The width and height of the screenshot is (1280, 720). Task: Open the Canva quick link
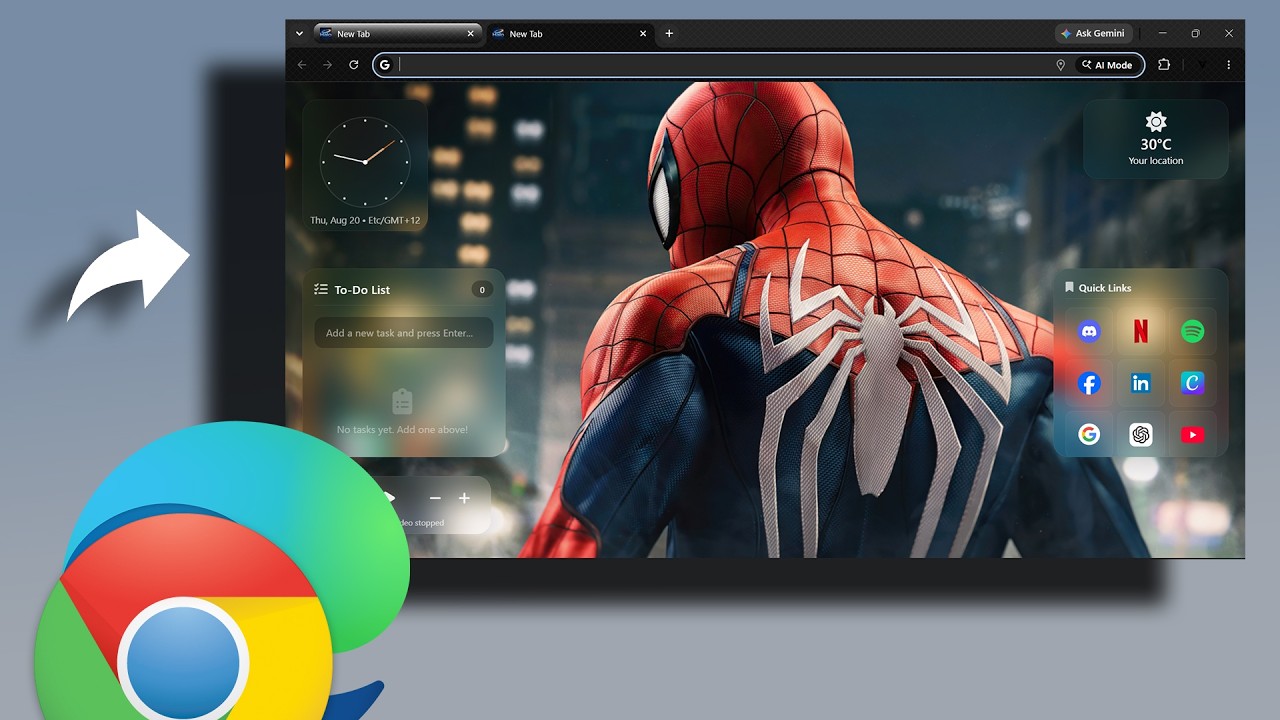point(1192,383)
